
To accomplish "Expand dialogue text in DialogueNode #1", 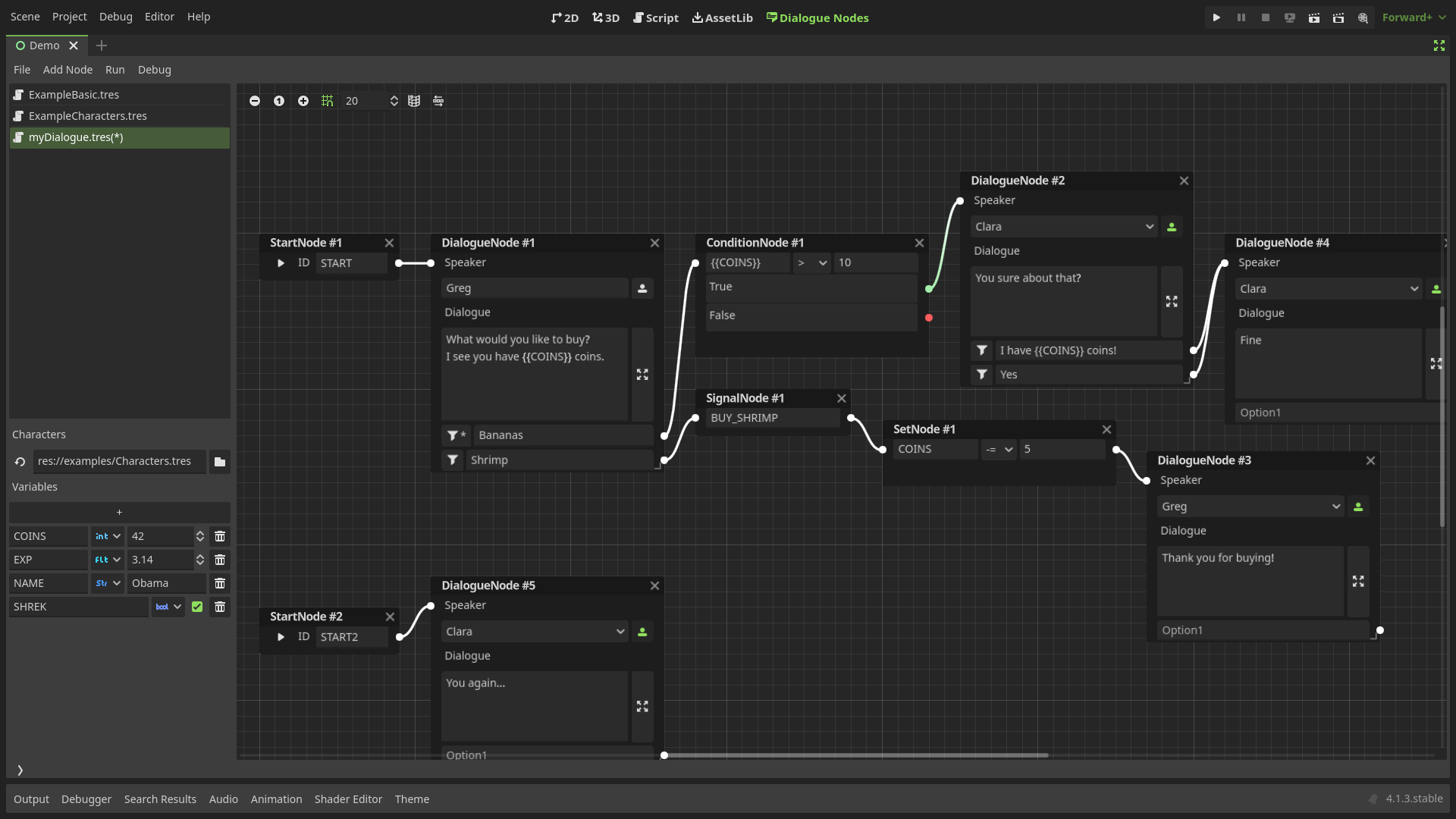I will click(642, 375).
